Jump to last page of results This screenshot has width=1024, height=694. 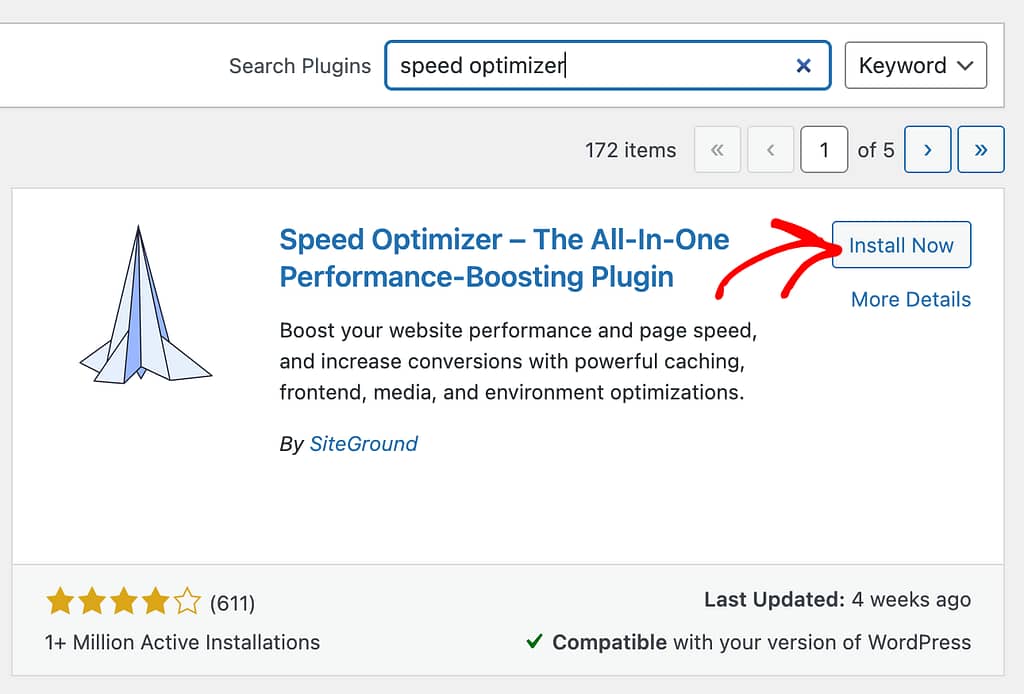pos(981,150)
